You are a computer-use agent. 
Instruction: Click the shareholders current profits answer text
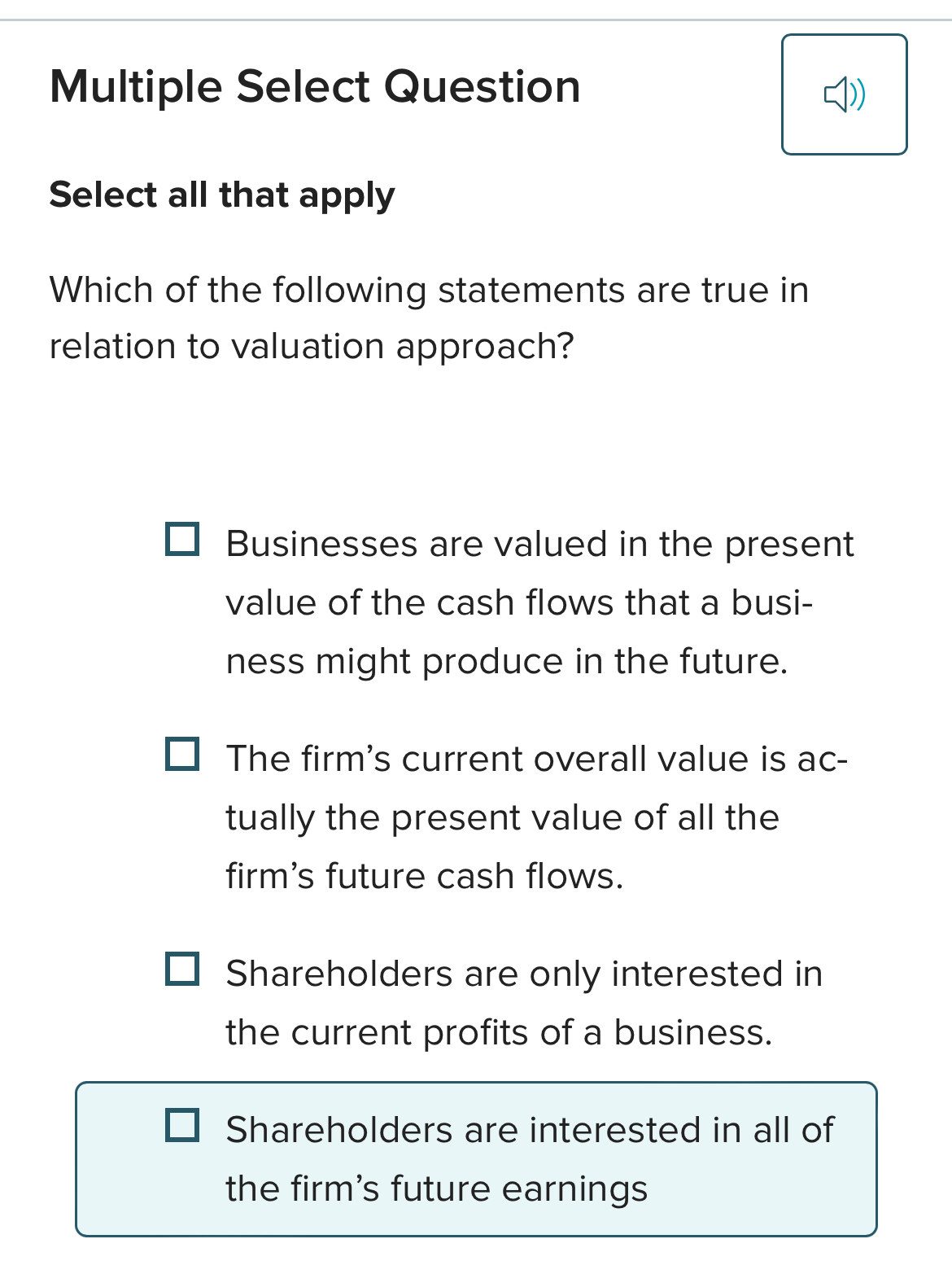click(522, 1001)
